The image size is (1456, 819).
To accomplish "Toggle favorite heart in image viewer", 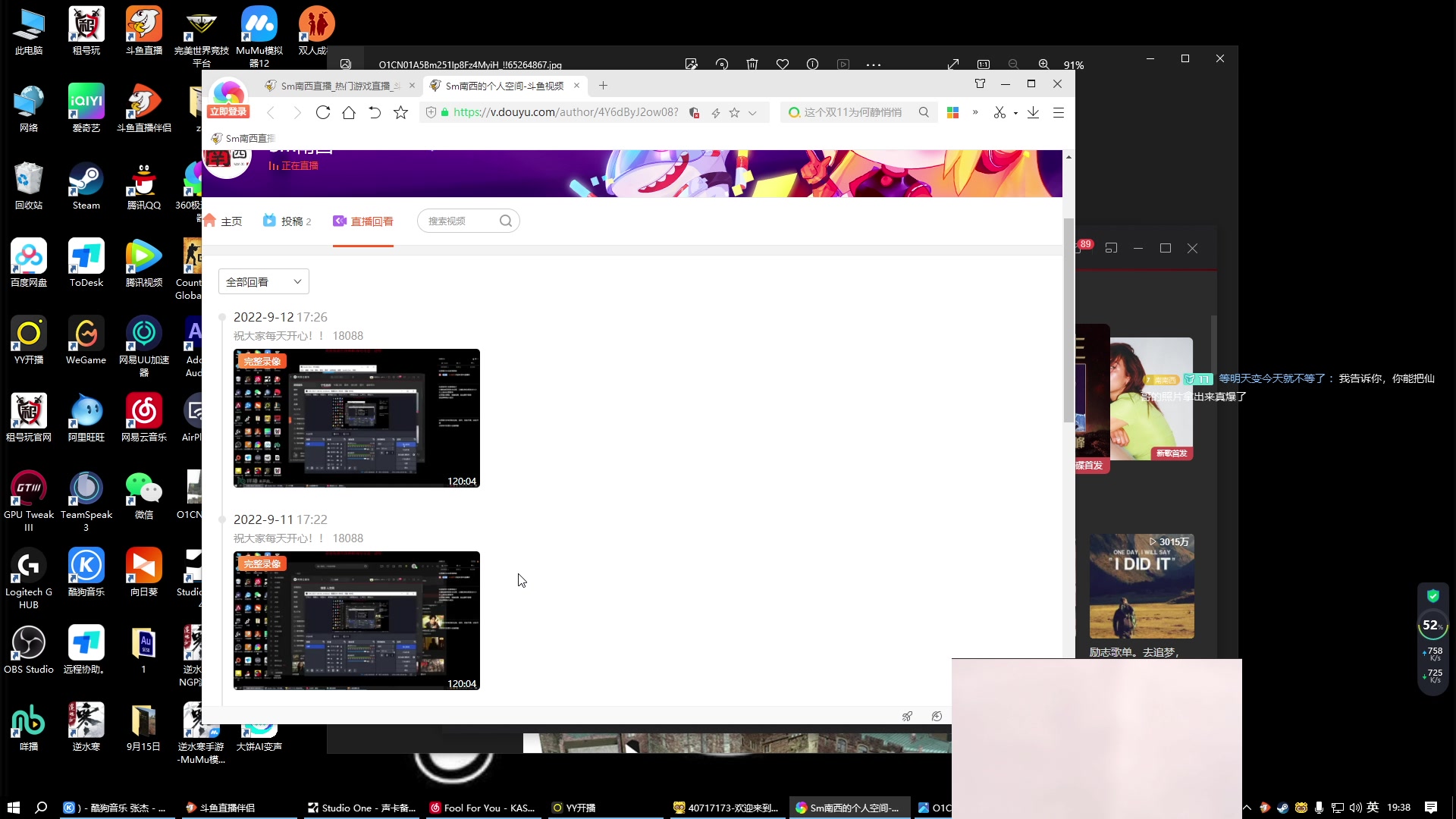I will click(783, 64).
